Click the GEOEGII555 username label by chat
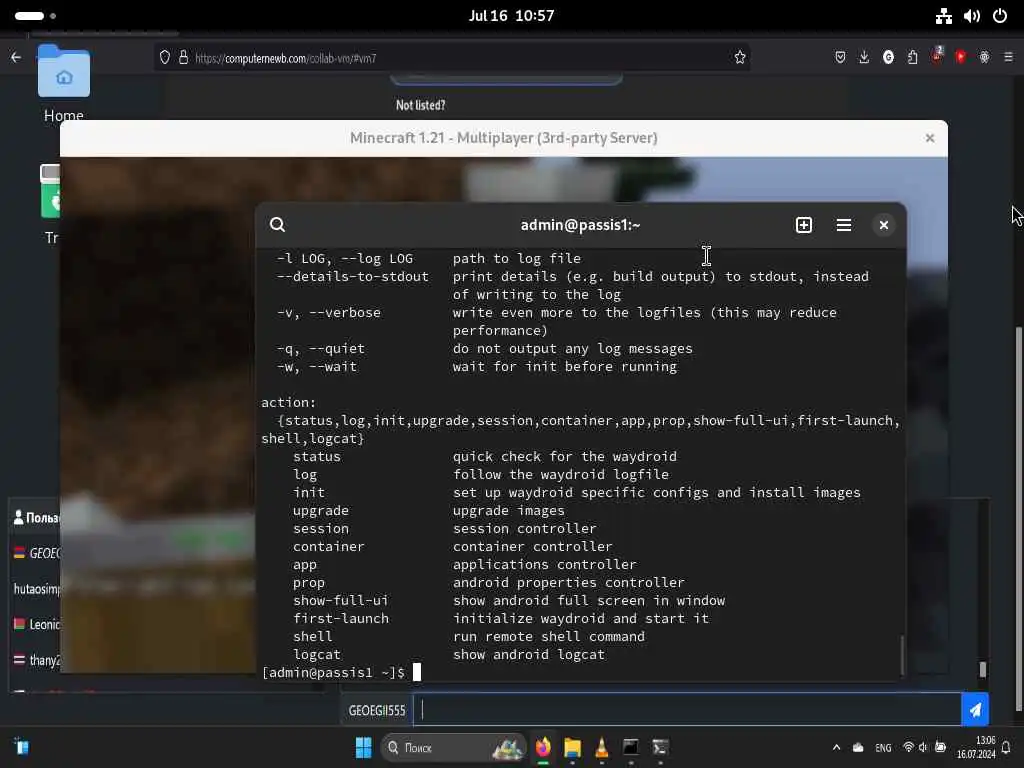This screenshot has width=1024, height=768. click(377, 711)
